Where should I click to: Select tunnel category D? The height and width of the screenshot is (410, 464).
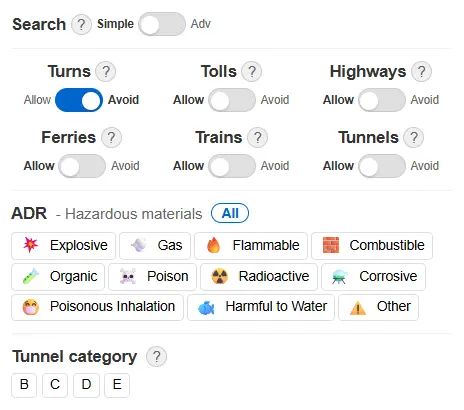coord(86,385)
